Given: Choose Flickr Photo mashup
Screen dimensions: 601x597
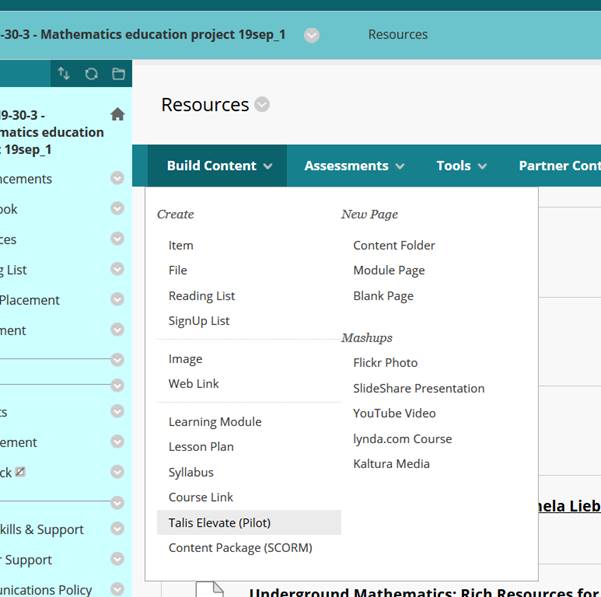Looking at the screenshot, I should (x=385, y=362).
